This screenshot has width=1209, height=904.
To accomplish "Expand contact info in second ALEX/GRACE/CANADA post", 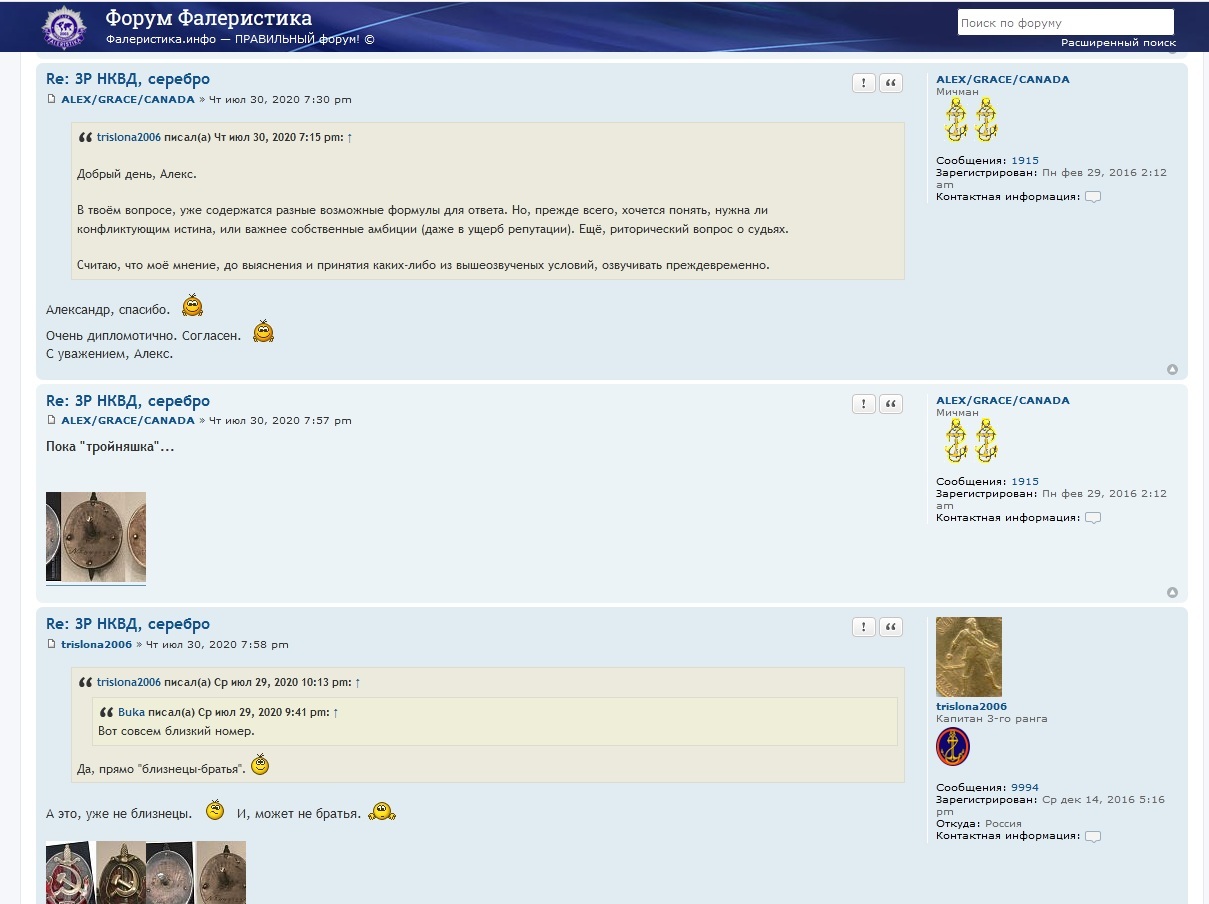I will click(x=1093, y=518).
